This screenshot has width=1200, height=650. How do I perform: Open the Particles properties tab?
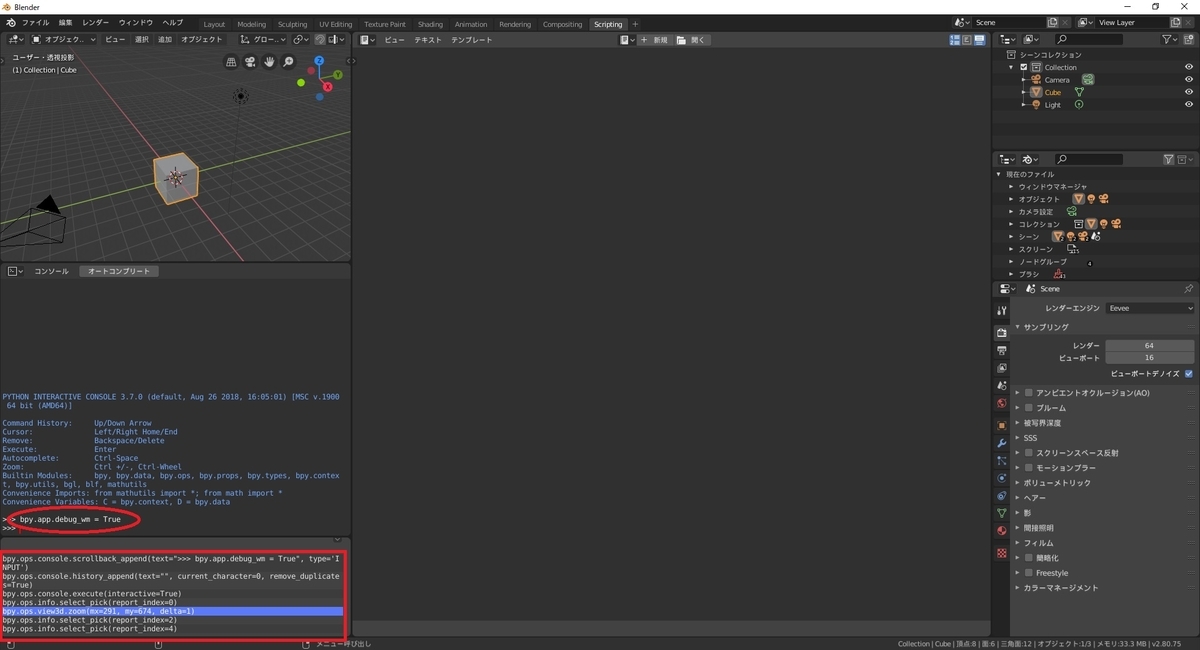click(x=1001, y=461)
